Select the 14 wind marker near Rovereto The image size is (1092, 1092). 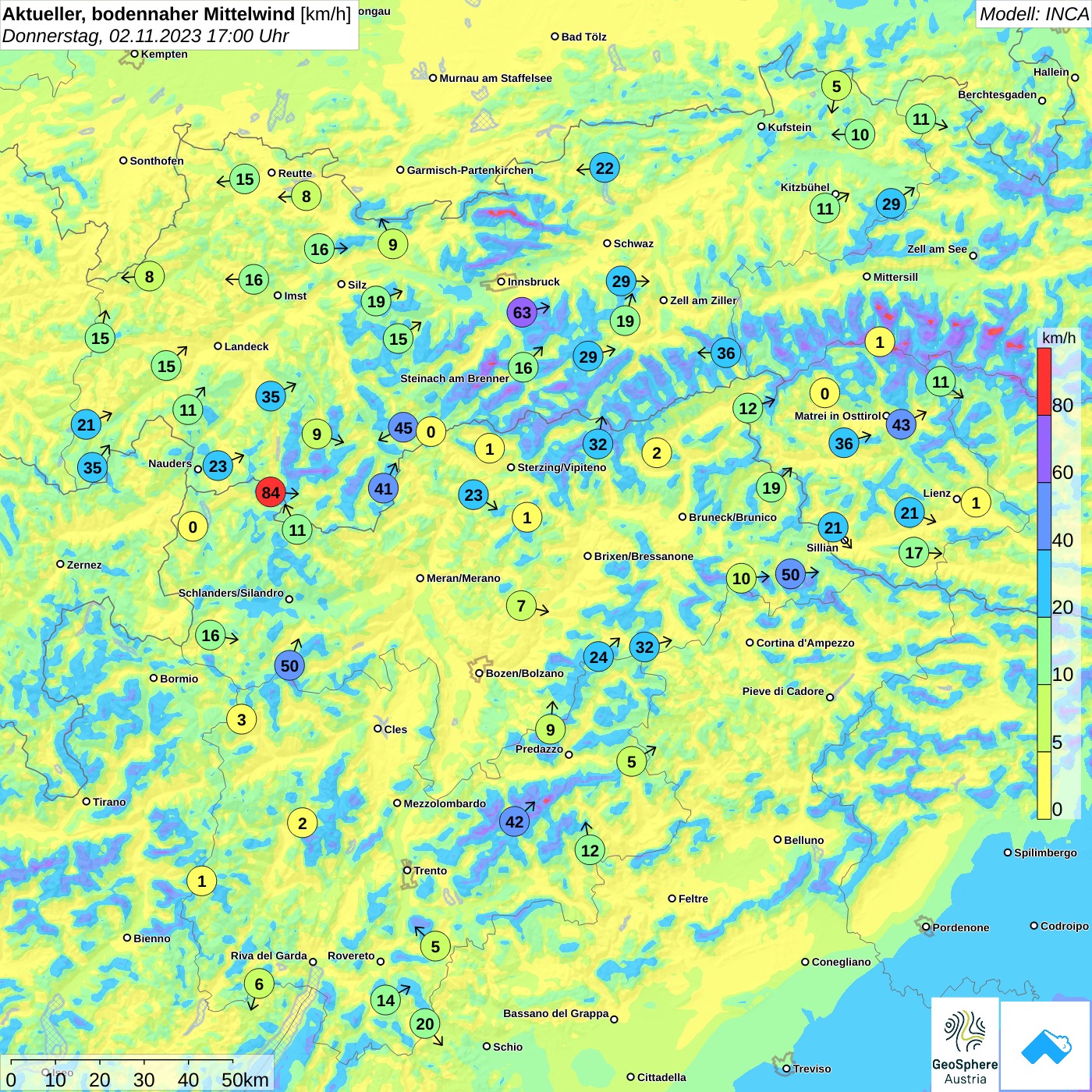pos(386,1000)
